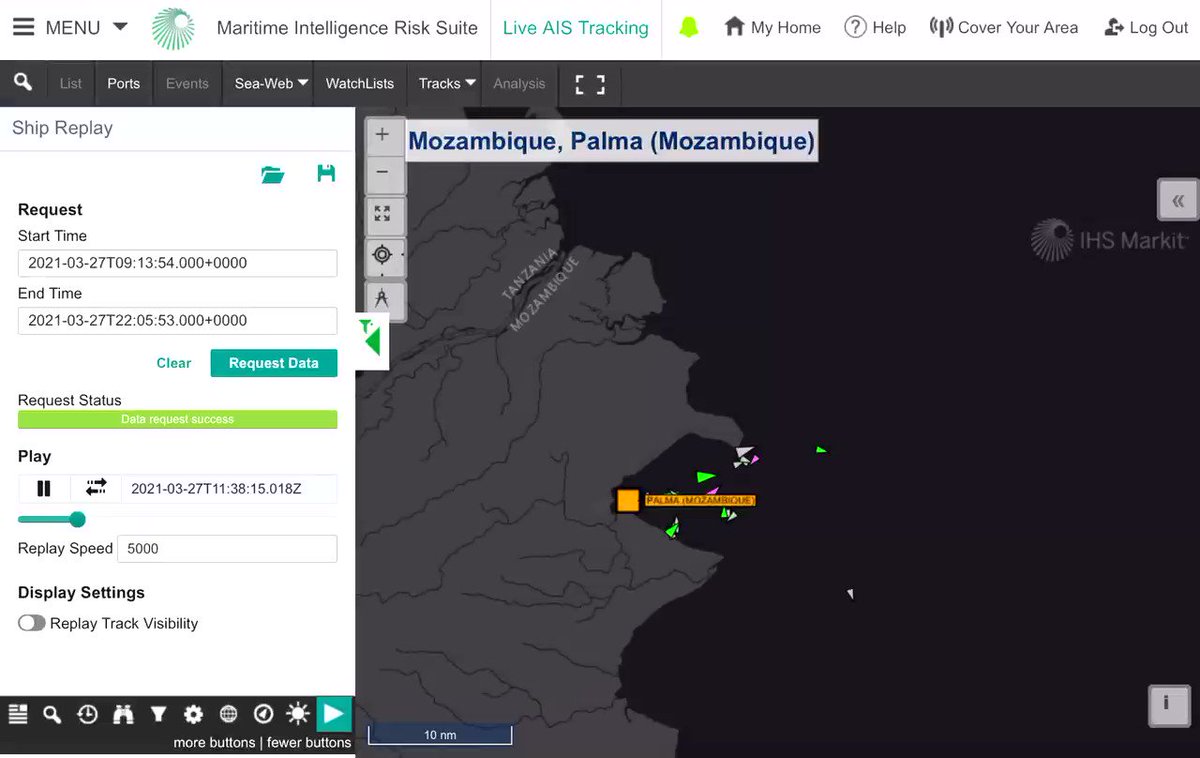This screenshot has height=758, width=1200.
Task: Clear the replay request
Action: [x=174, y=363]
